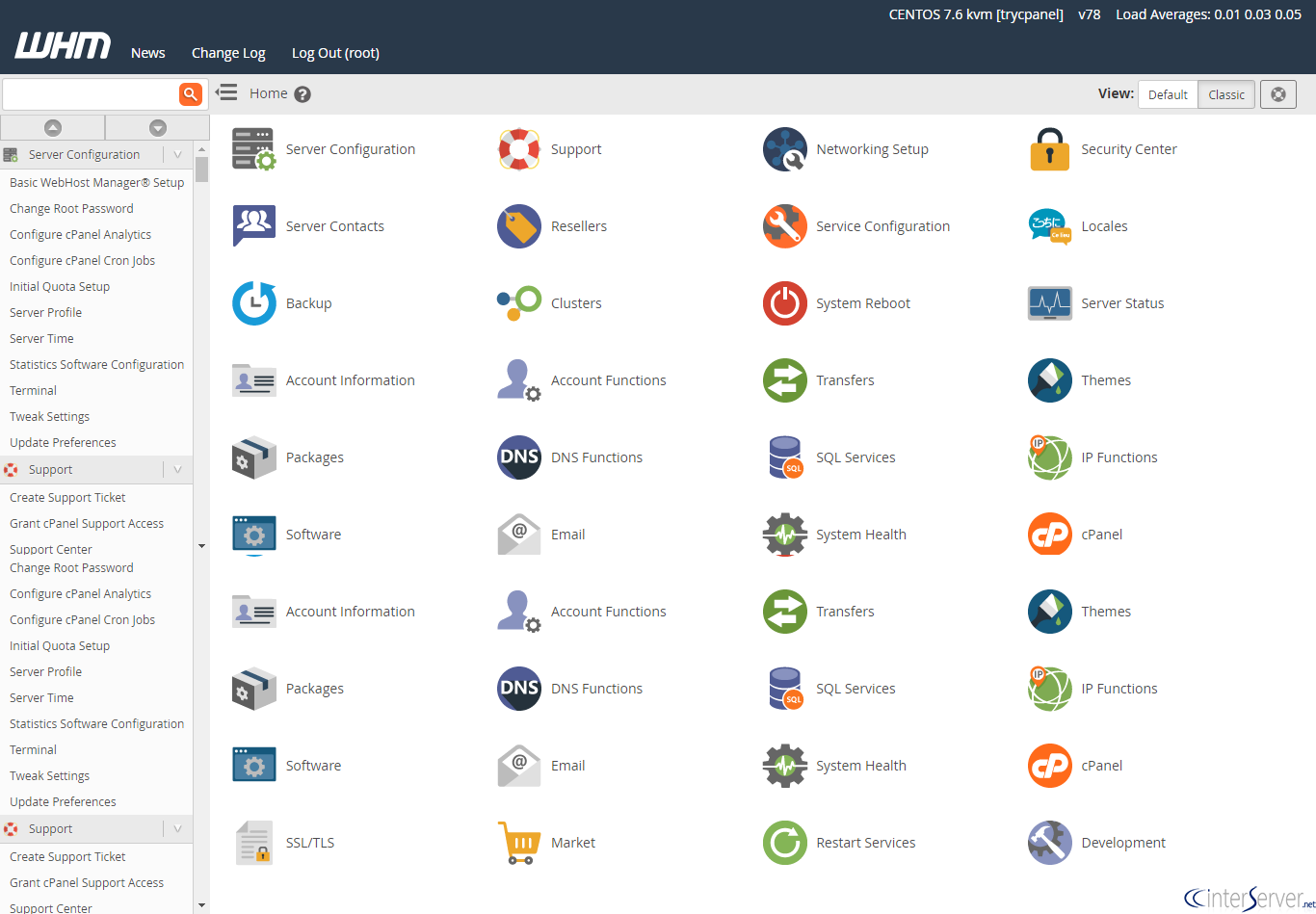
Task: Open the Market shopping cart icon
Action: point(519,843)
